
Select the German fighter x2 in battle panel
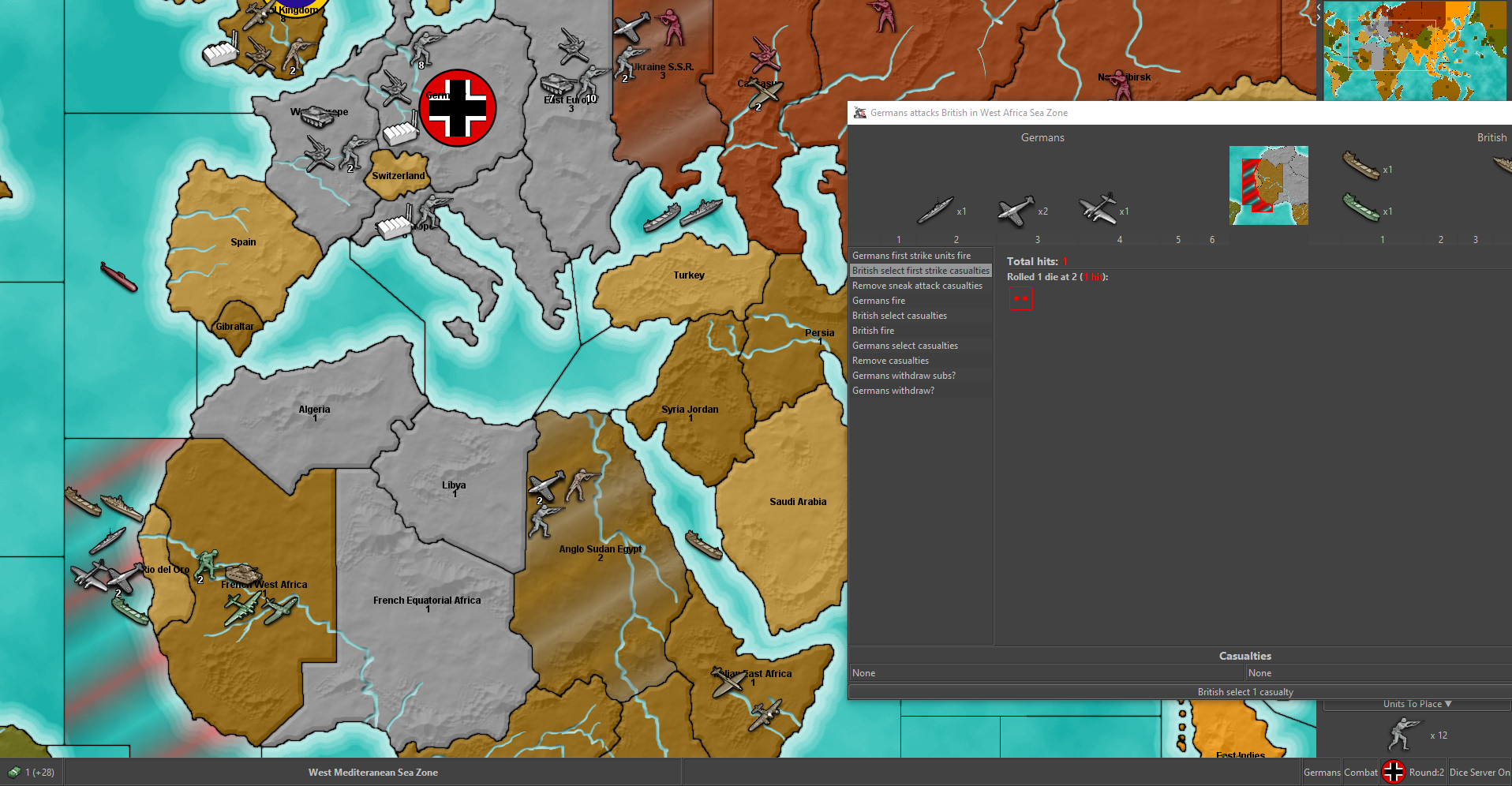tap(1016, 211)
